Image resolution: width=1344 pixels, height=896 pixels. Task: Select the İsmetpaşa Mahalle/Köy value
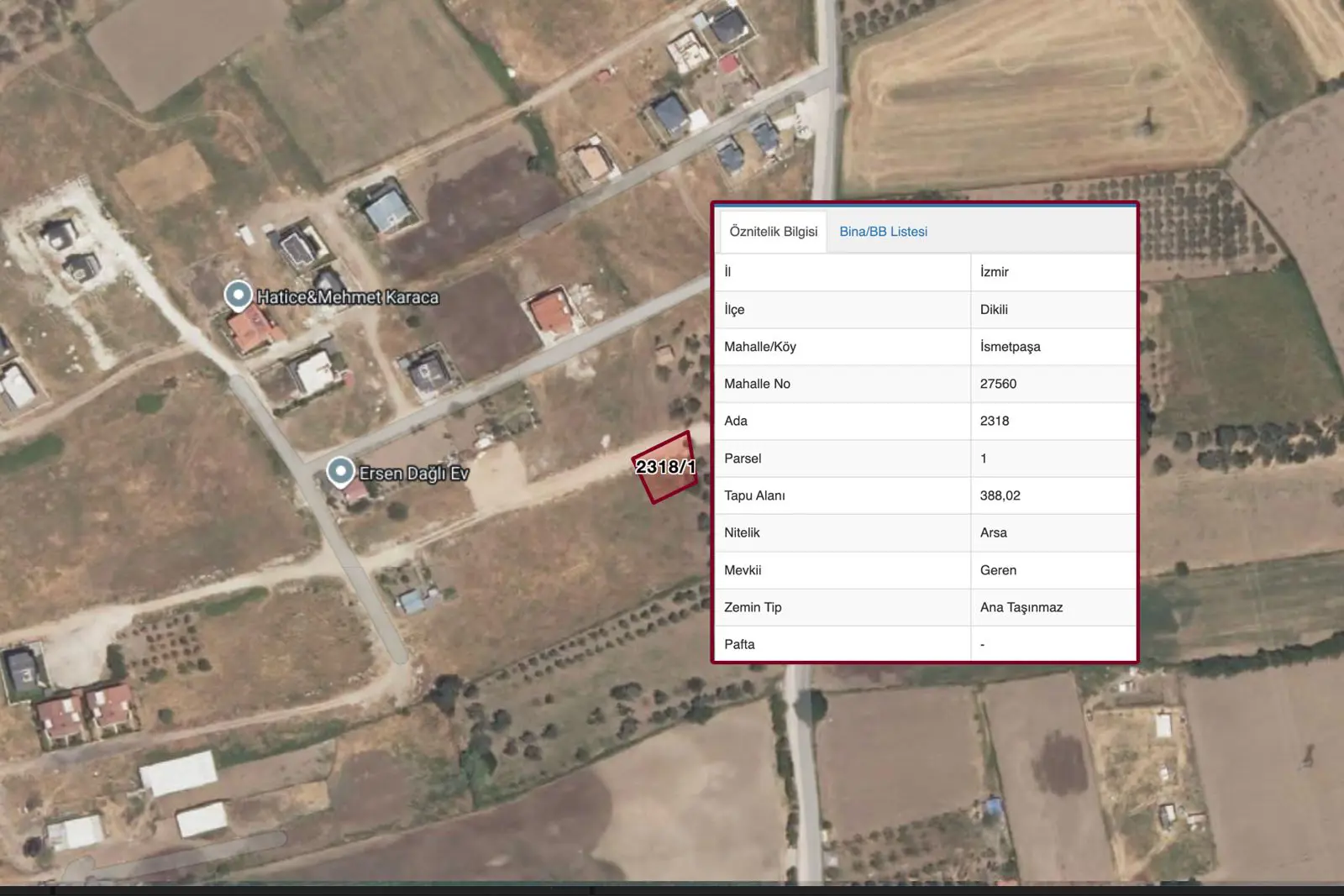(1010, 347)
